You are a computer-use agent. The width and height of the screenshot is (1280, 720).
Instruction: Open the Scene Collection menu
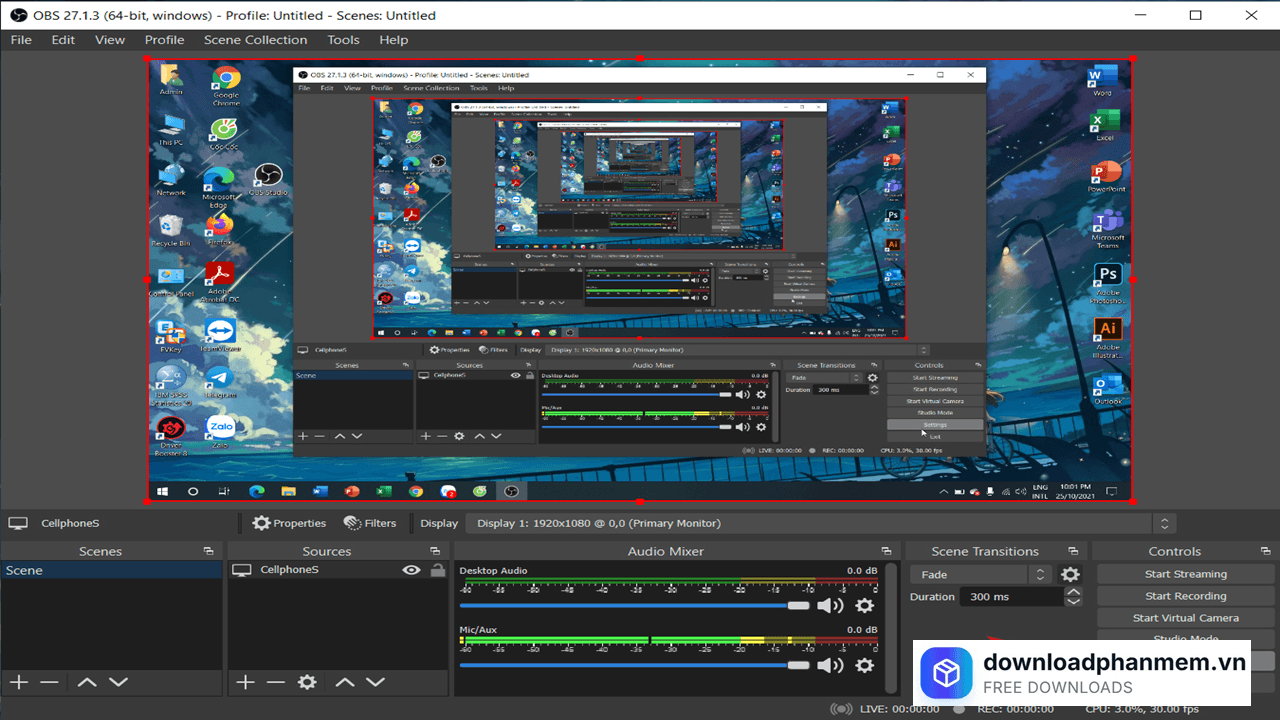pyautogui.click(x=255, y=40)
